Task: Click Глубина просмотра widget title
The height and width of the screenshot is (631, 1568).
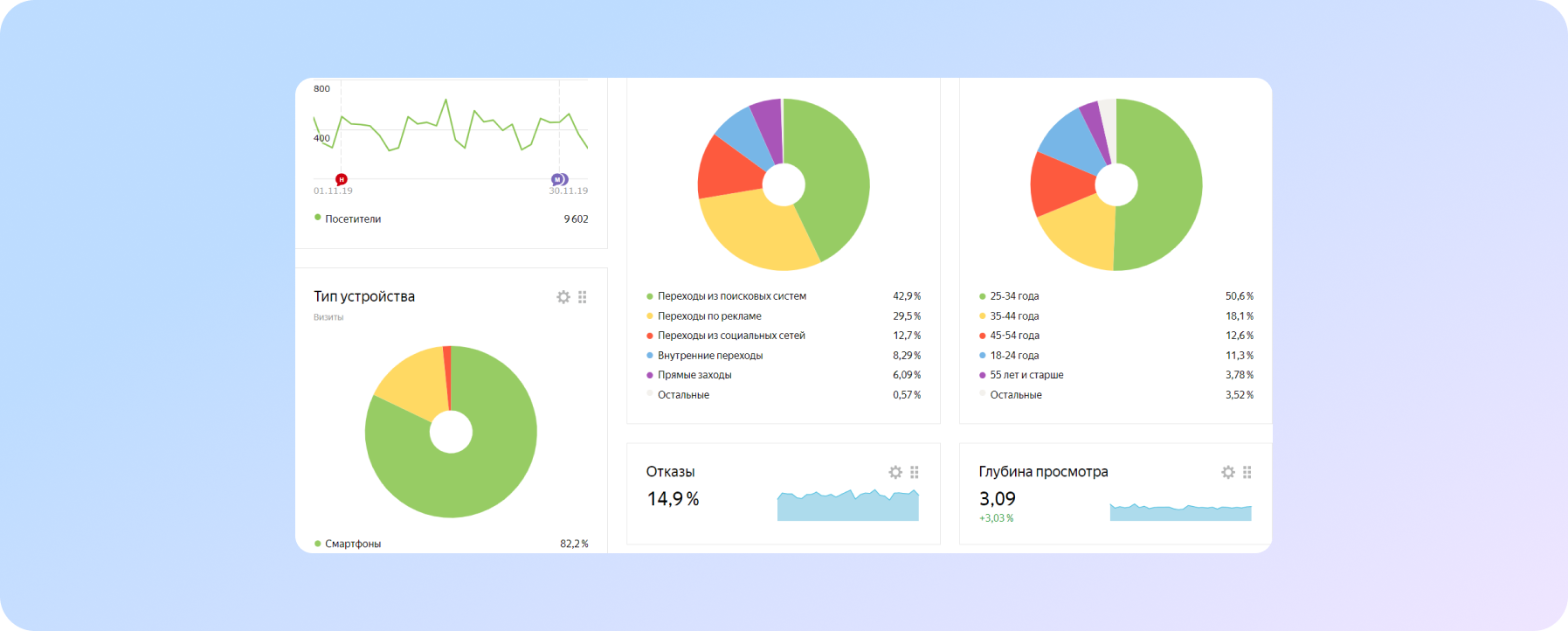Action: tap(1043, 472)
